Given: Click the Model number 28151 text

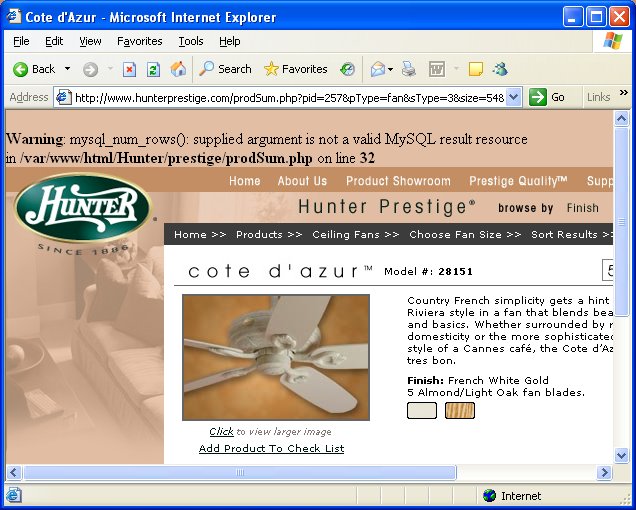Looking at the screenshot, I should [x=428, y=271].
